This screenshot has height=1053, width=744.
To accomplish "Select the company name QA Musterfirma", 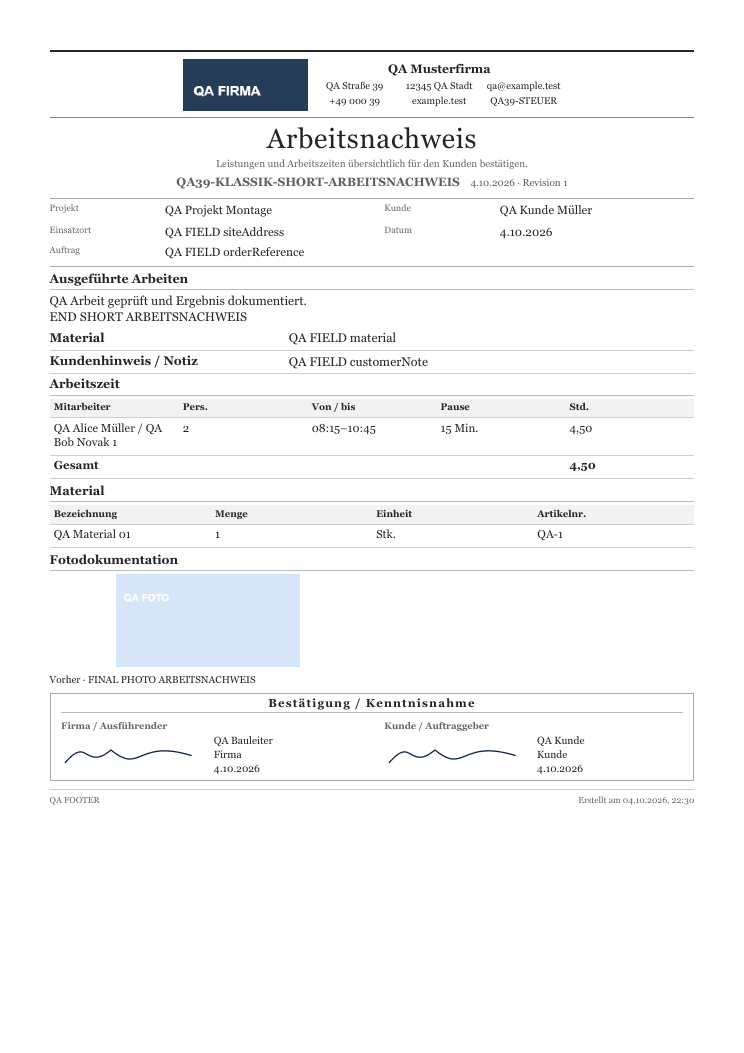I will [x=438, y=68].
